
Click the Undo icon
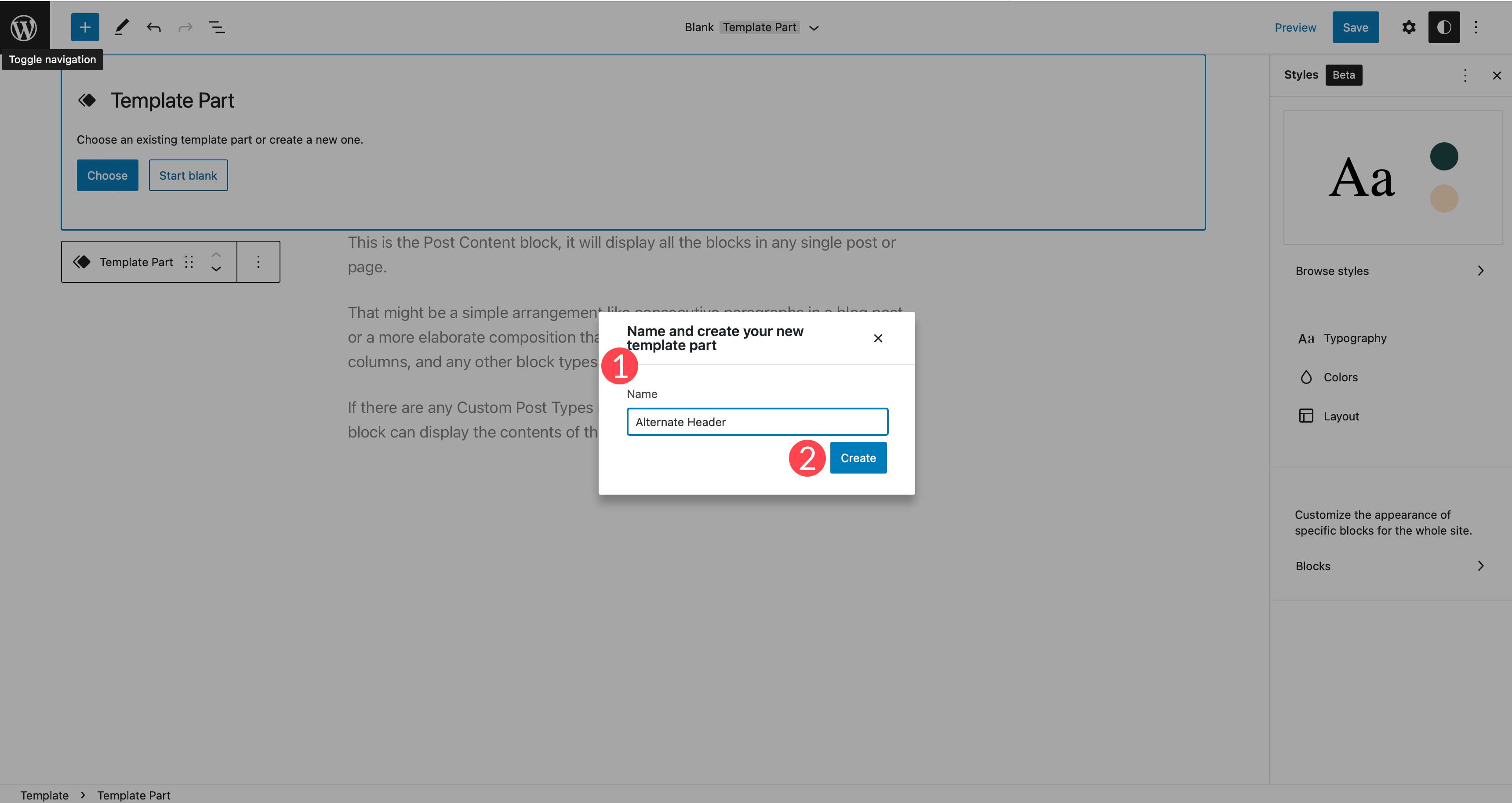click(153, 27)
